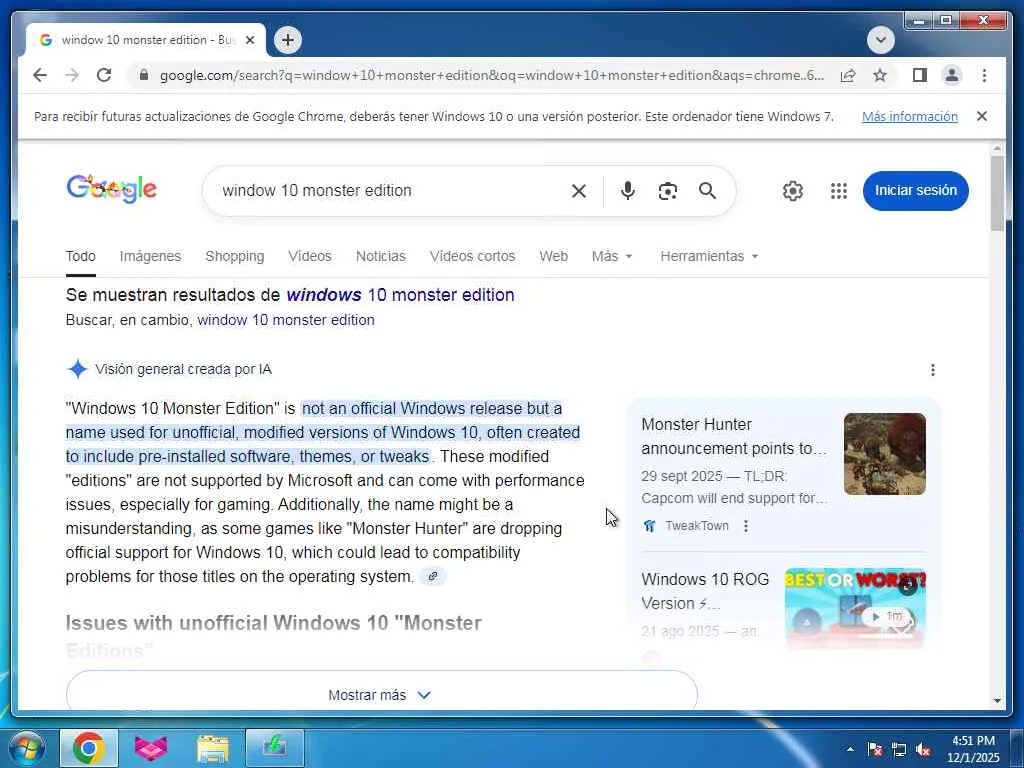Open the Chrome side panel icon
The width and height of the screenshot is (1024, 768).
tap(920, 75)
